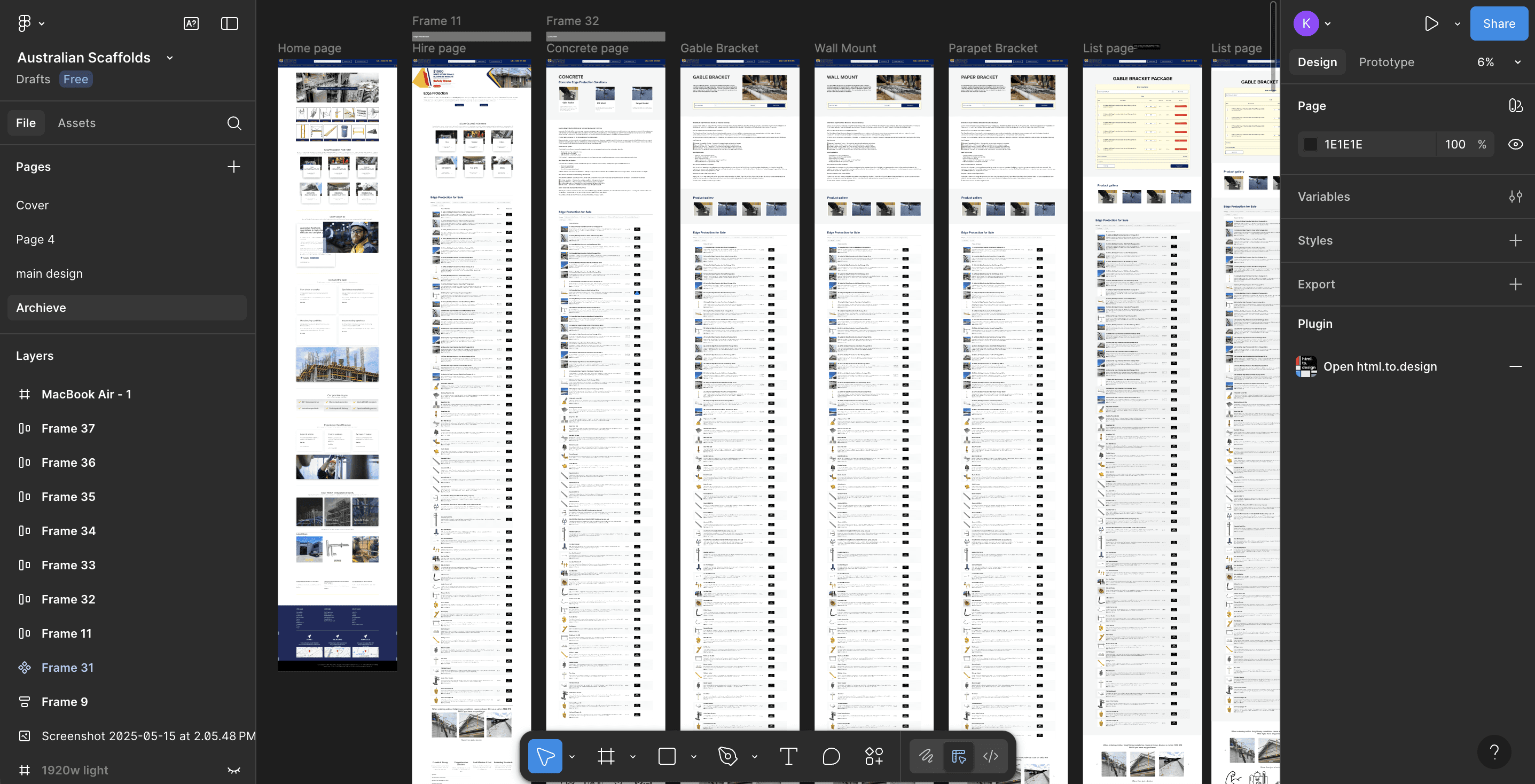Select the Move tool in toolbar

545,756
